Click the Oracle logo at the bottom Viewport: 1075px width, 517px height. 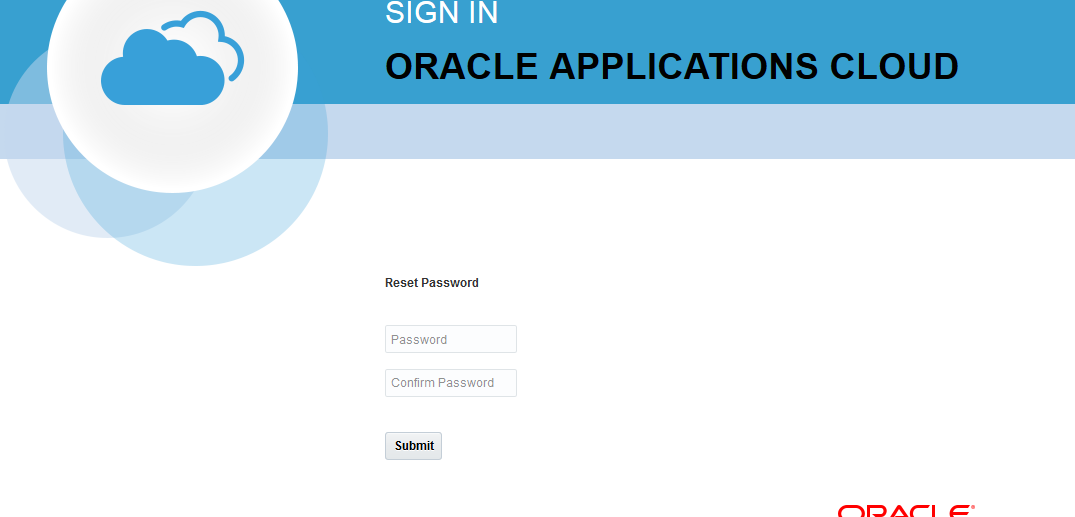click(x=906, y=511)
